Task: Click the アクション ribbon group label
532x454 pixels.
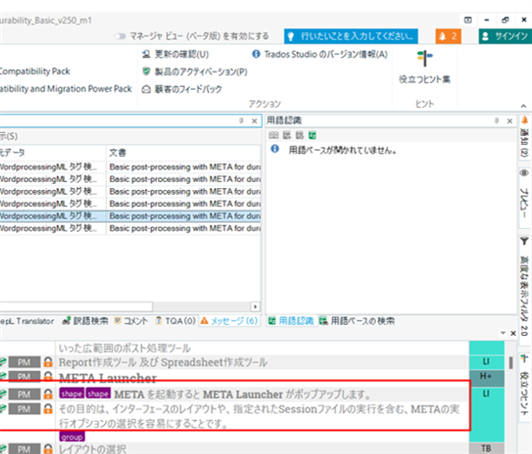Action: pos(265,104)
